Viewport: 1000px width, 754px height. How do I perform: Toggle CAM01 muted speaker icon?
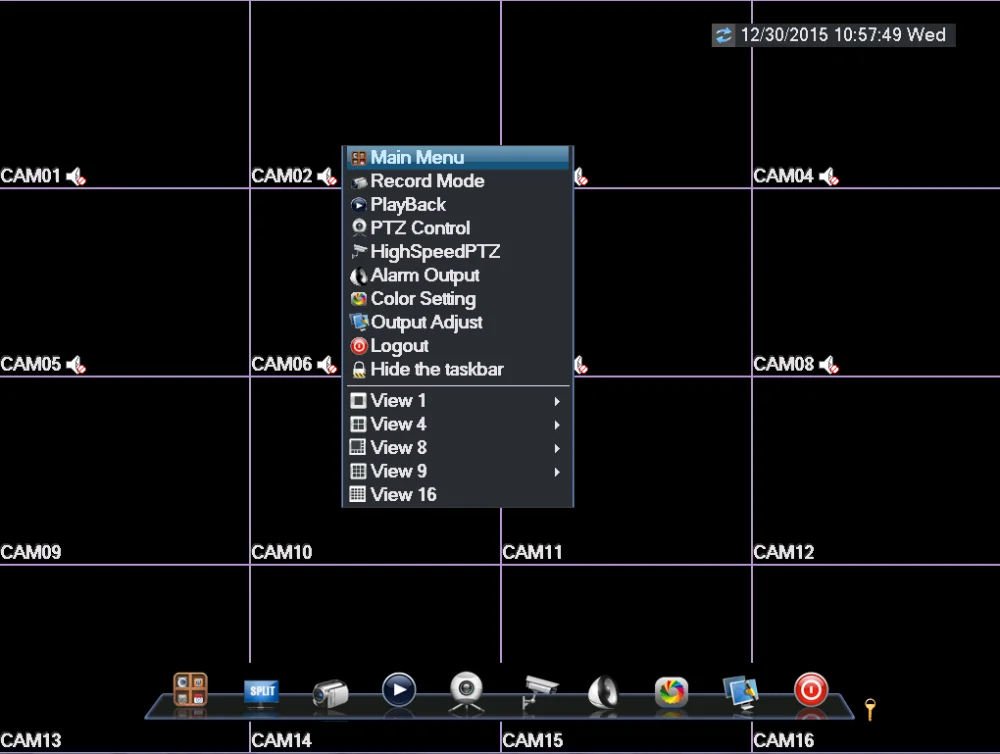point(76,176)
